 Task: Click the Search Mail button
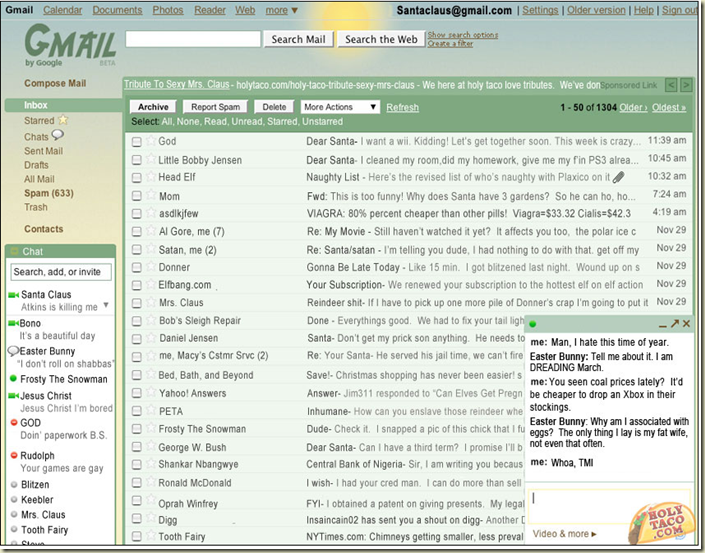[299, 39]
